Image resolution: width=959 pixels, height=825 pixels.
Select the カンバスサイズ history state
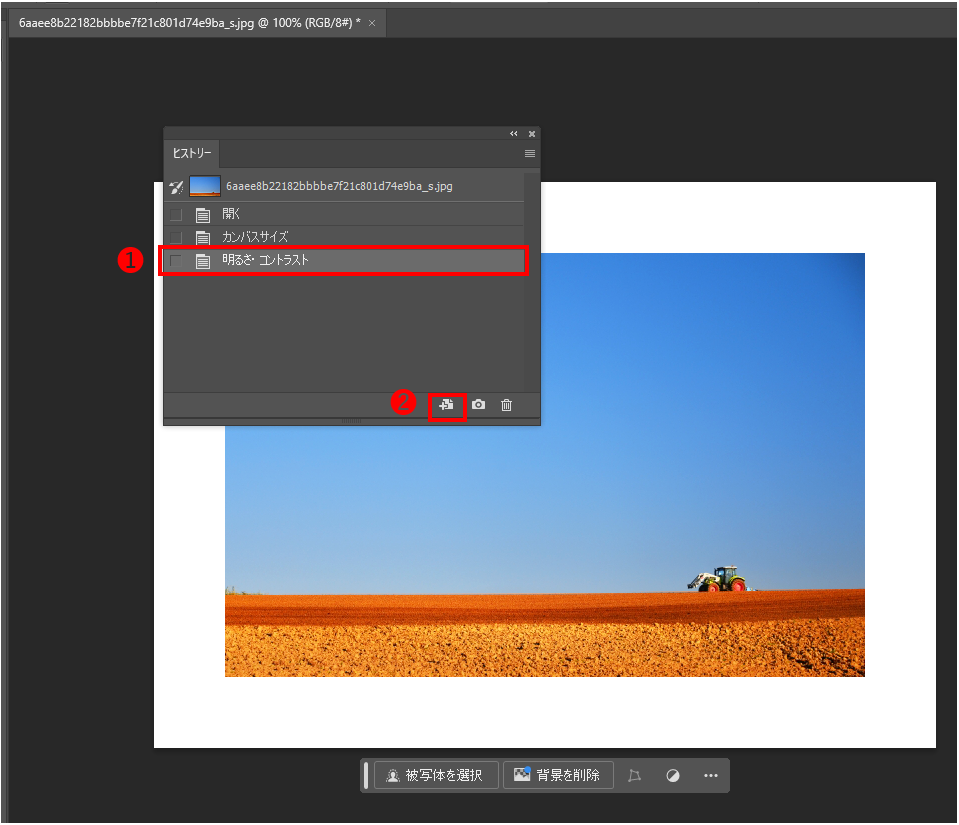click(x=255, y=237)
